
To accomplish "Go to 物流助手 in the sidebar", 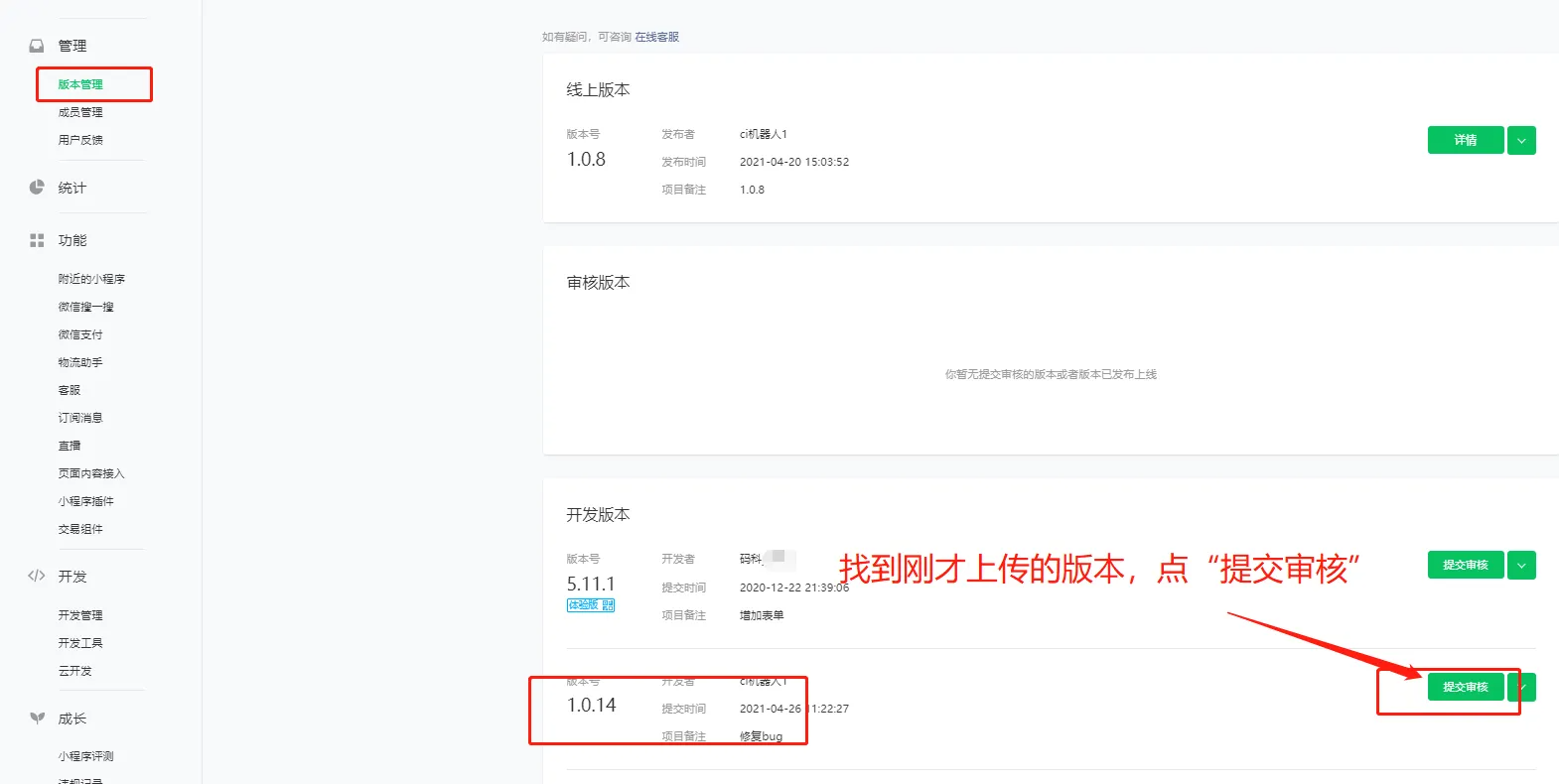I will pos(80,362).
